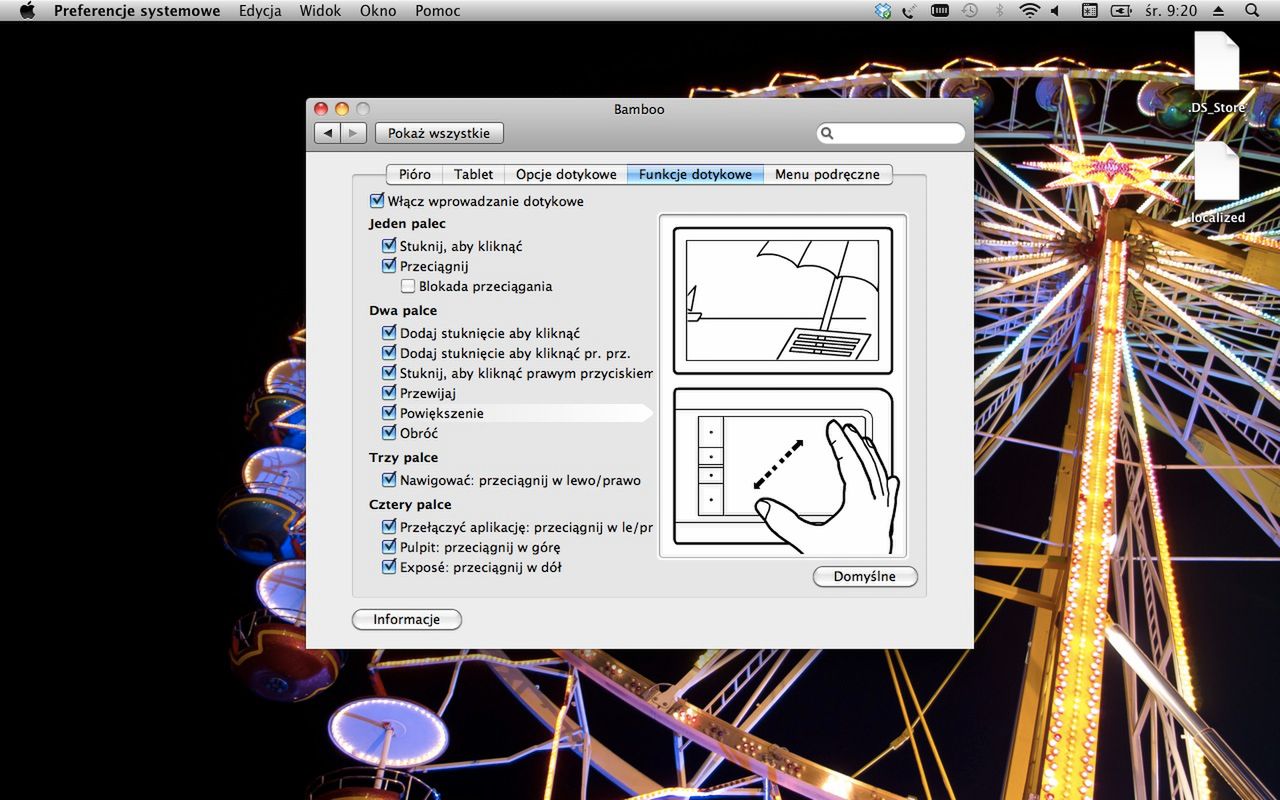This screenshot has height=800, width=1280.
Task: Click the eject icon in menu bar
Action: 1218,11
